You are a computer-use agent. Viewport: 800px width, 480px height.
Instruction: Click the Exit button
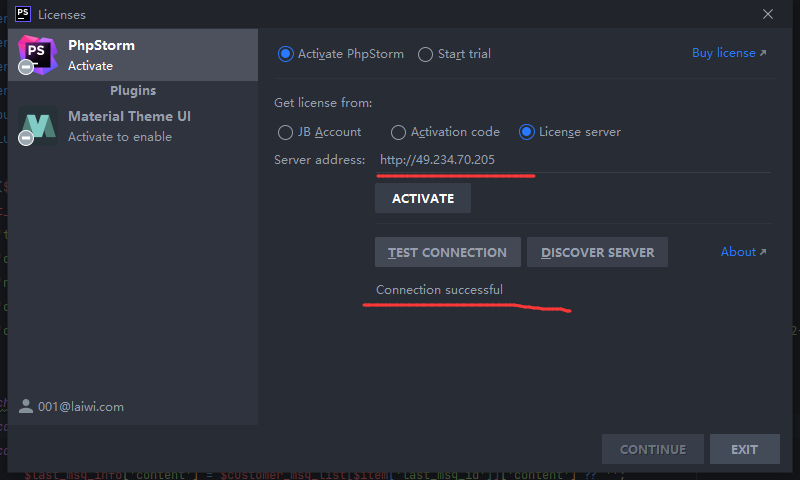[744, 449]
